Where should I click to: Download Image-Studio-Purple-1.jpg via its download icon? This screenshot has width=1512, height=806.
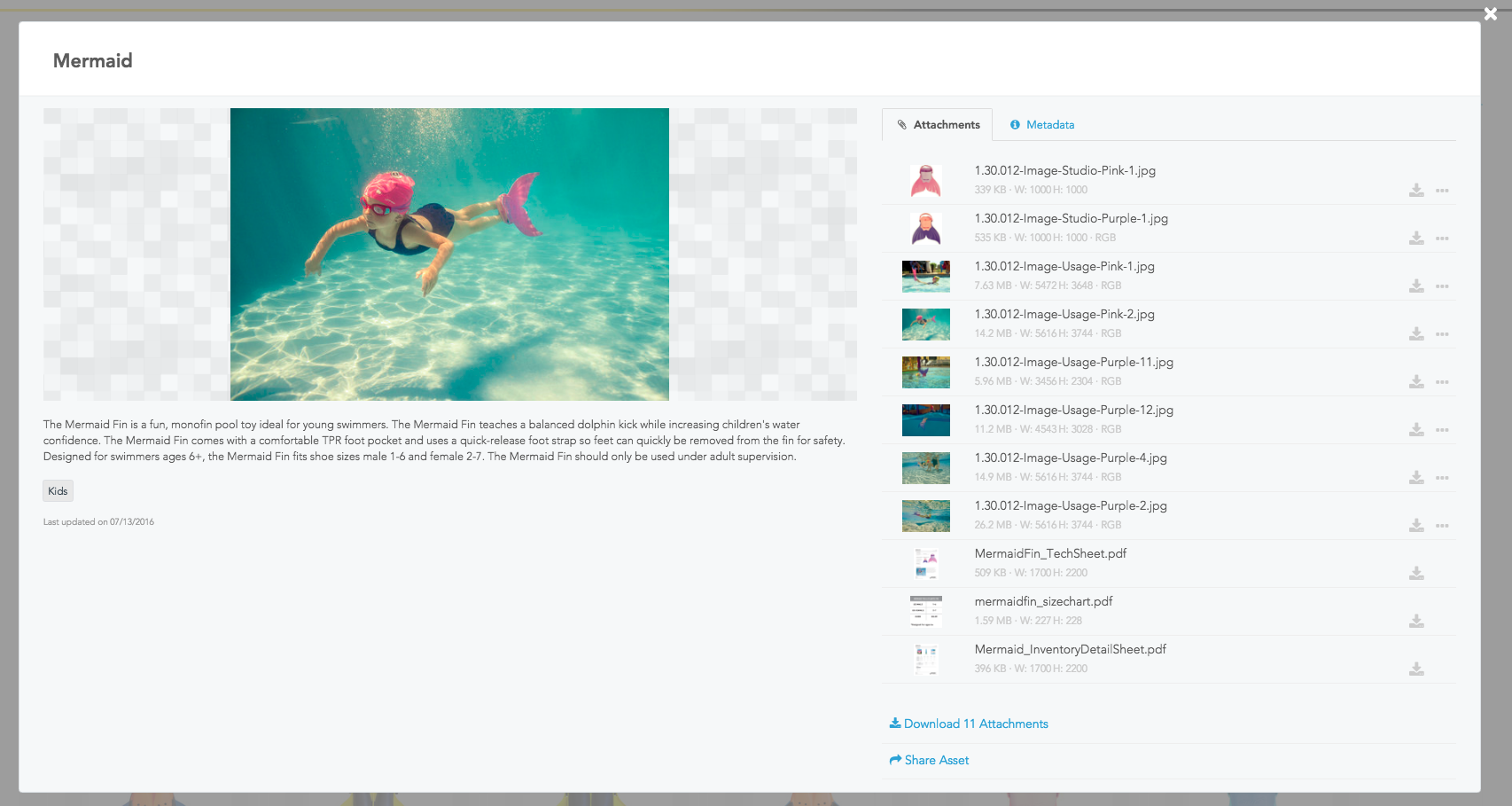click(1416, 239)
